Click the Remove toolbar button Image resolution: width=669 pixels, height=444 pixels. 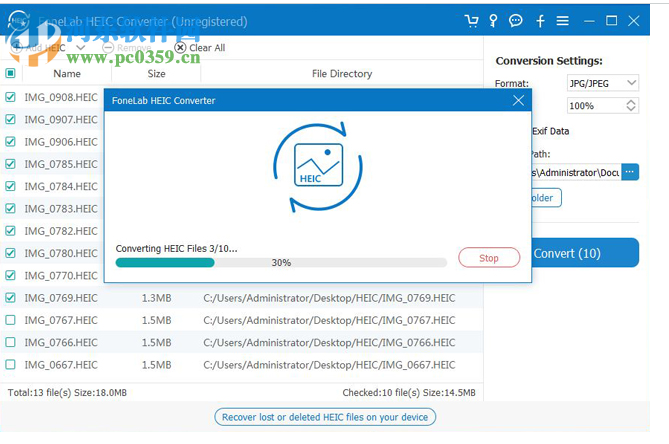[x=127, y=48]
